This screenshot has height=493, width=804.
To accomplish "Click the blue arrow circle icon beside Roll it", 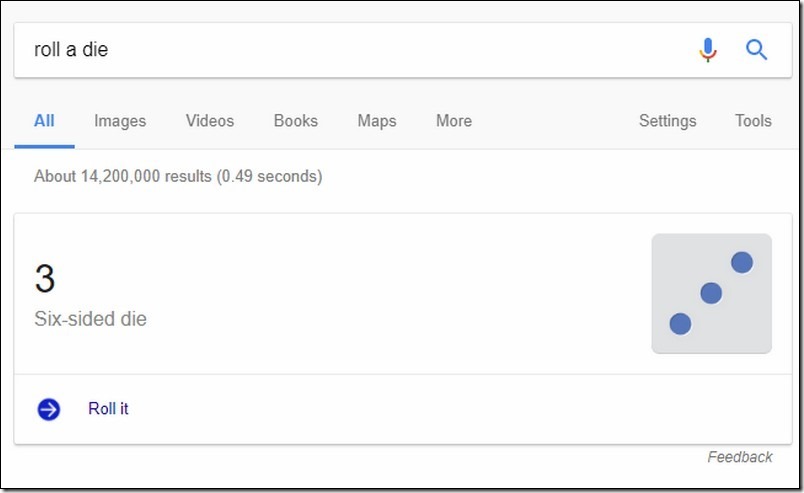I will pyautogui.click(x=49, y=409).
